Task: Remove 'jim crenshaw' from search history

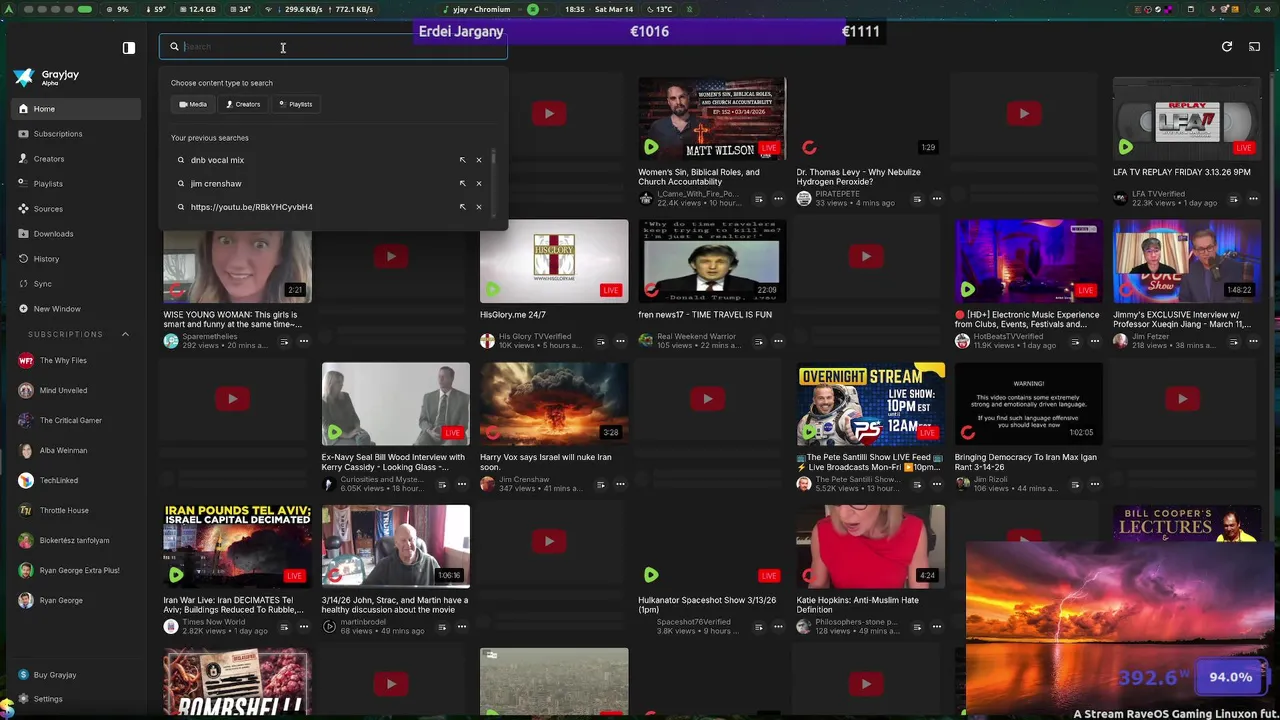Action: coord(478,184)
